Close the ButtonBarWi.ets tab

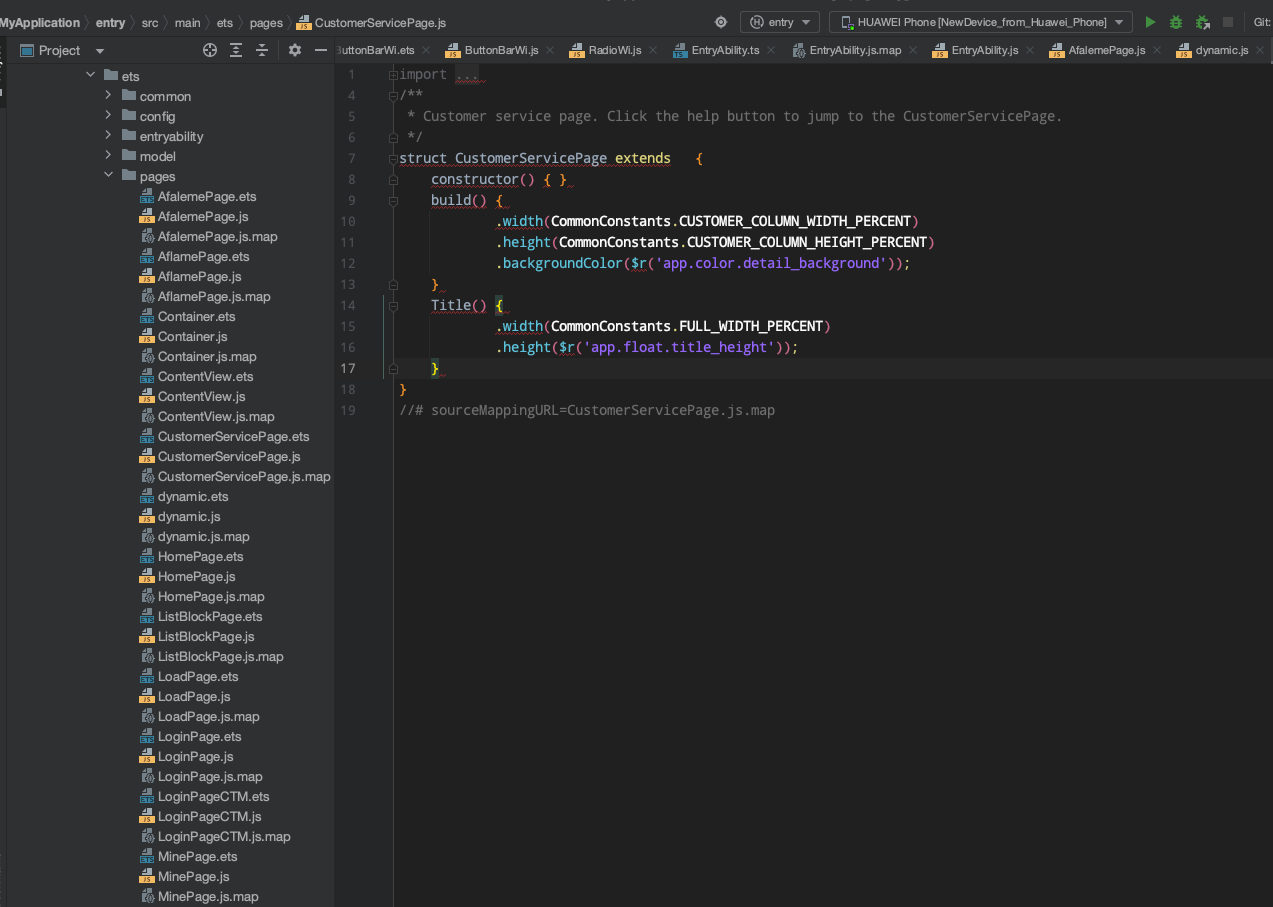[x=426, y=50]
